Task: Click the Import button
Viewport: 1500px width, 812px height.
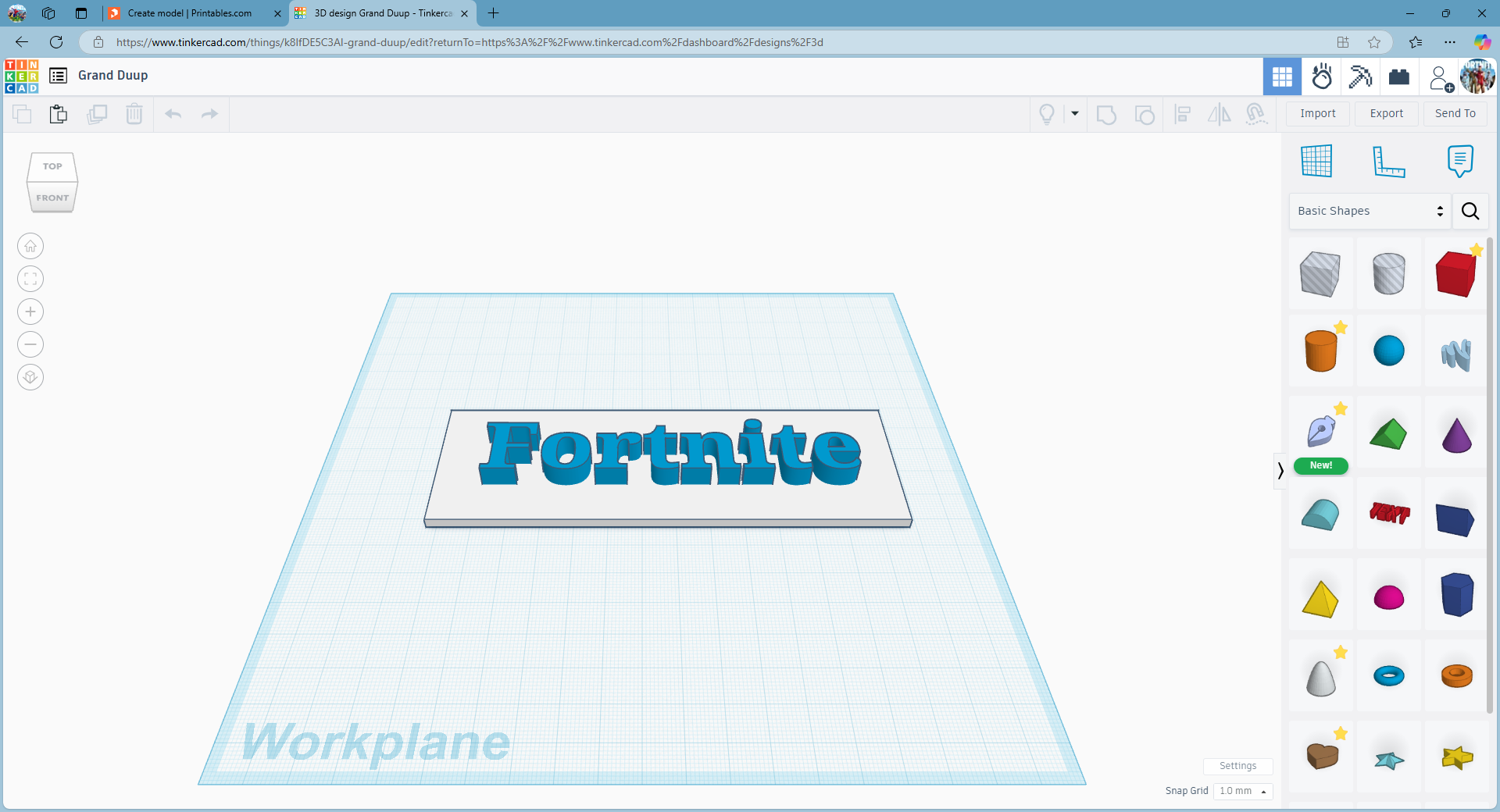Action: coord(1318,113)
